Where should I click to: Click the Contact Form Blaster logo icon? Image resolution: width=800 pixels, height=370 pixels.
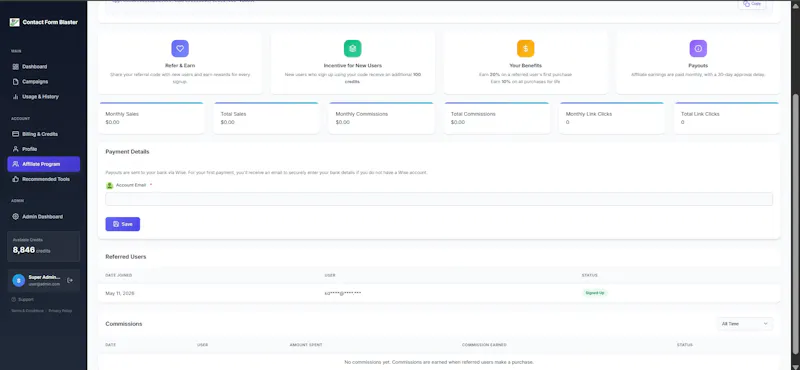[14, 22]
